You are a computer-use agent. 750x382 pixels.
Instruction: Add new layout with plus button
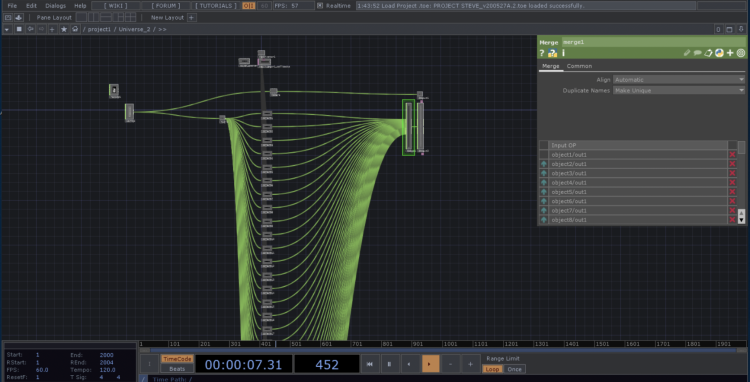(x=191, y=18)
